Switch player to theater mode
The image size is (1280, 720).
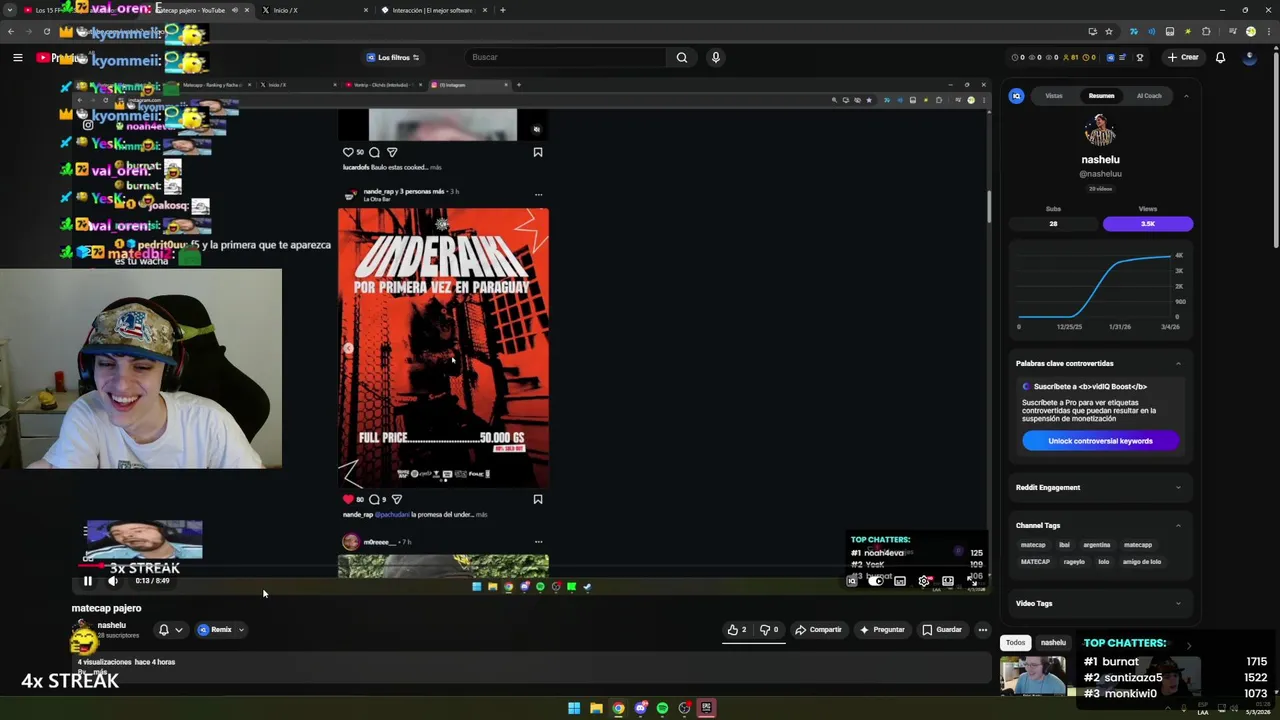(948, 581)
